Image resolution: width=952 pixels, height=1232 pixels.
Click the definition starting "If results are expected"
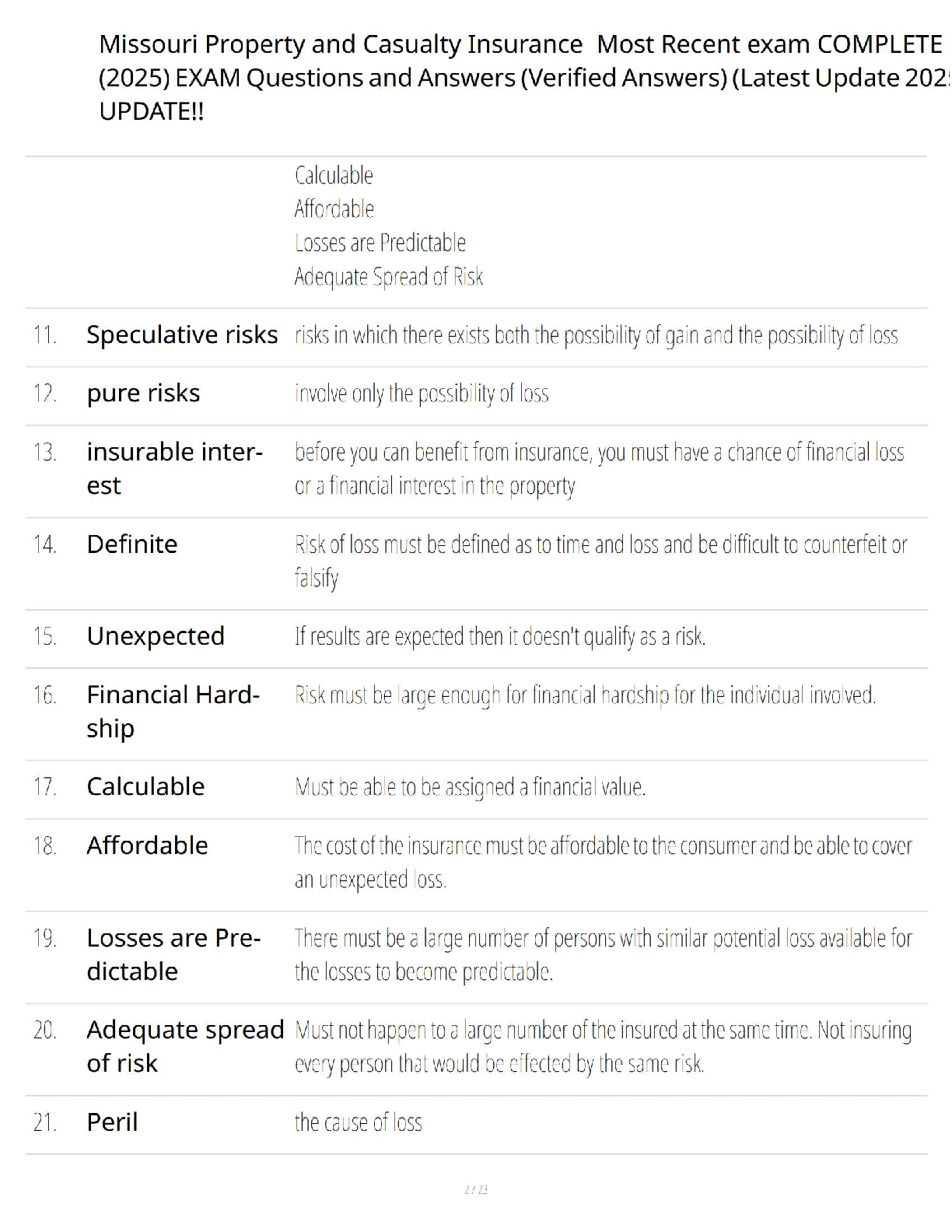click(499, 636)
